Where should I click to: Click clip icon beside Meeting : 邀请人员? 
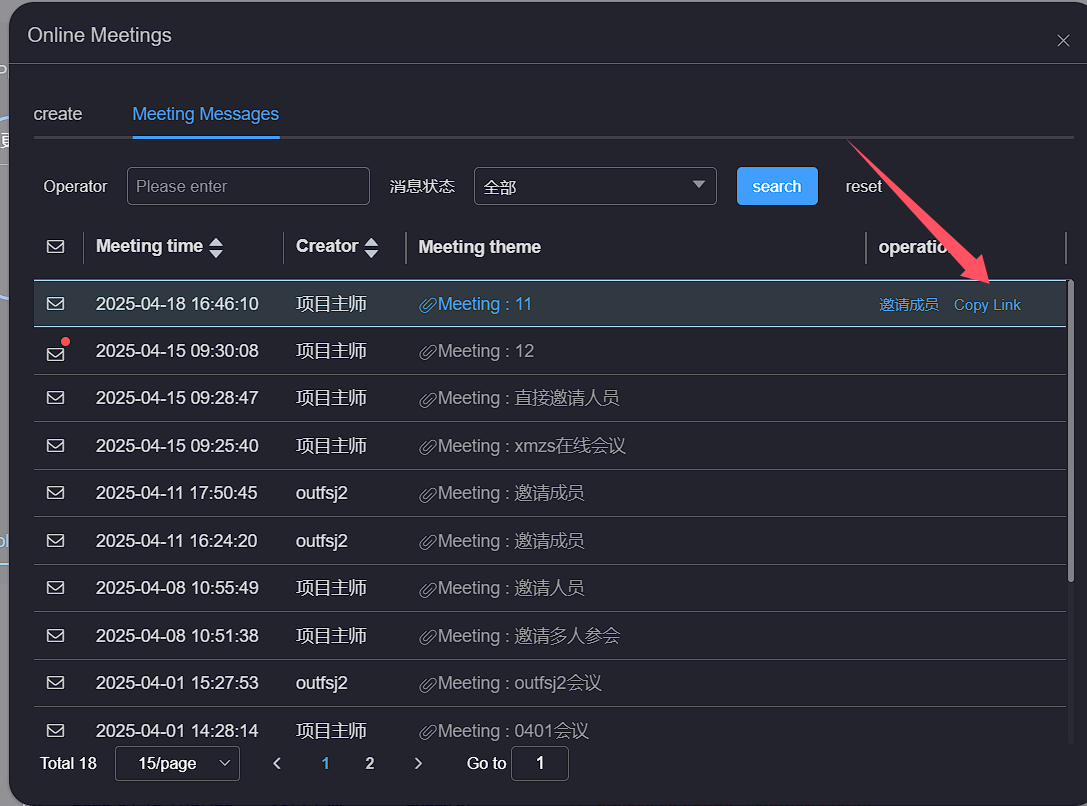[428, 589]
